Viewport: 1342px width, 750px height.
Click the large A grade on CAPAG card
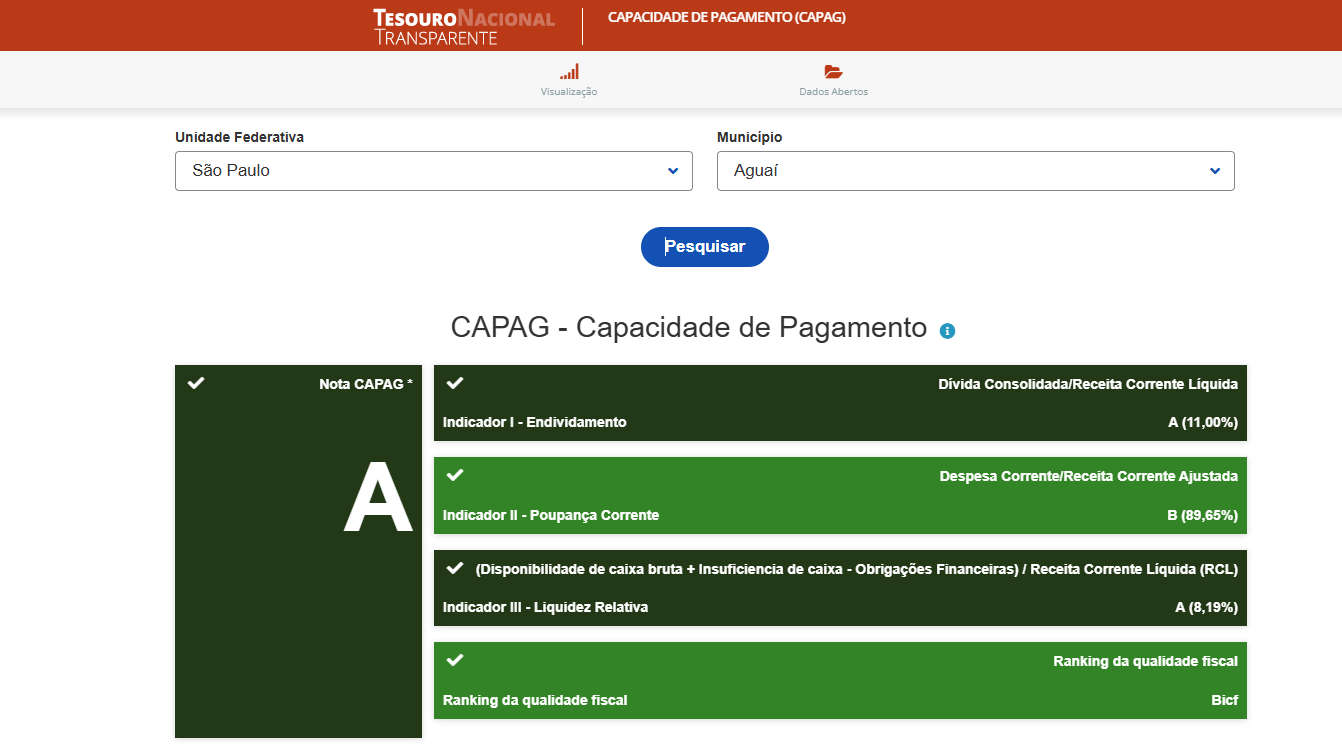(378, 499)
